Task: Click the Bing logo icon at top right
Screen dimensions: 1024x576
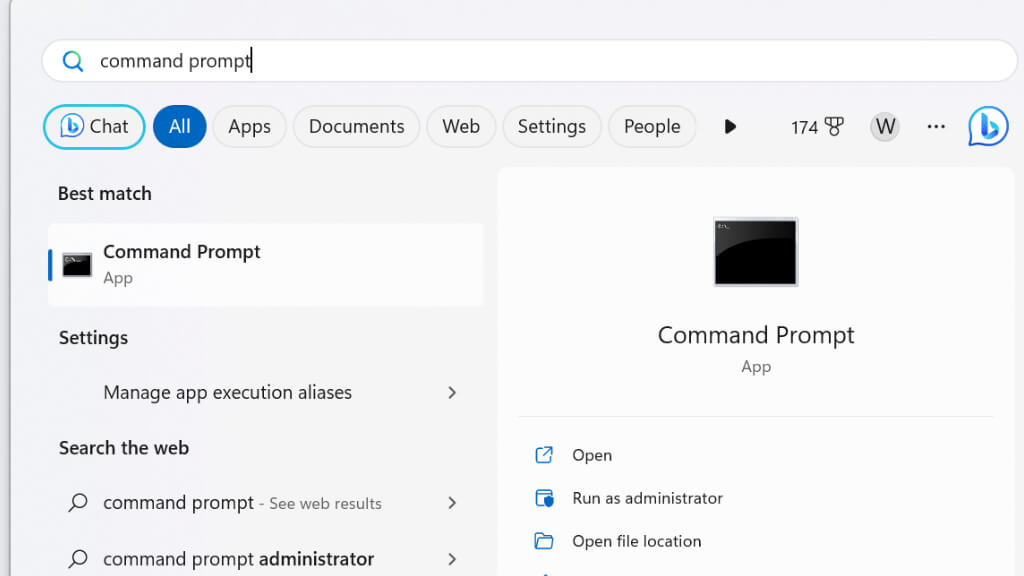Action: [x=987, y=127]
